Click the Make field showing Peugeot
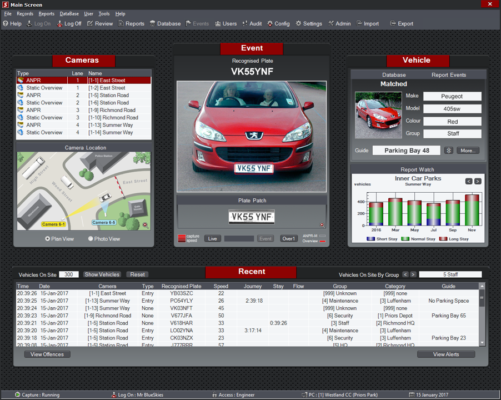 tap(452, 96)
